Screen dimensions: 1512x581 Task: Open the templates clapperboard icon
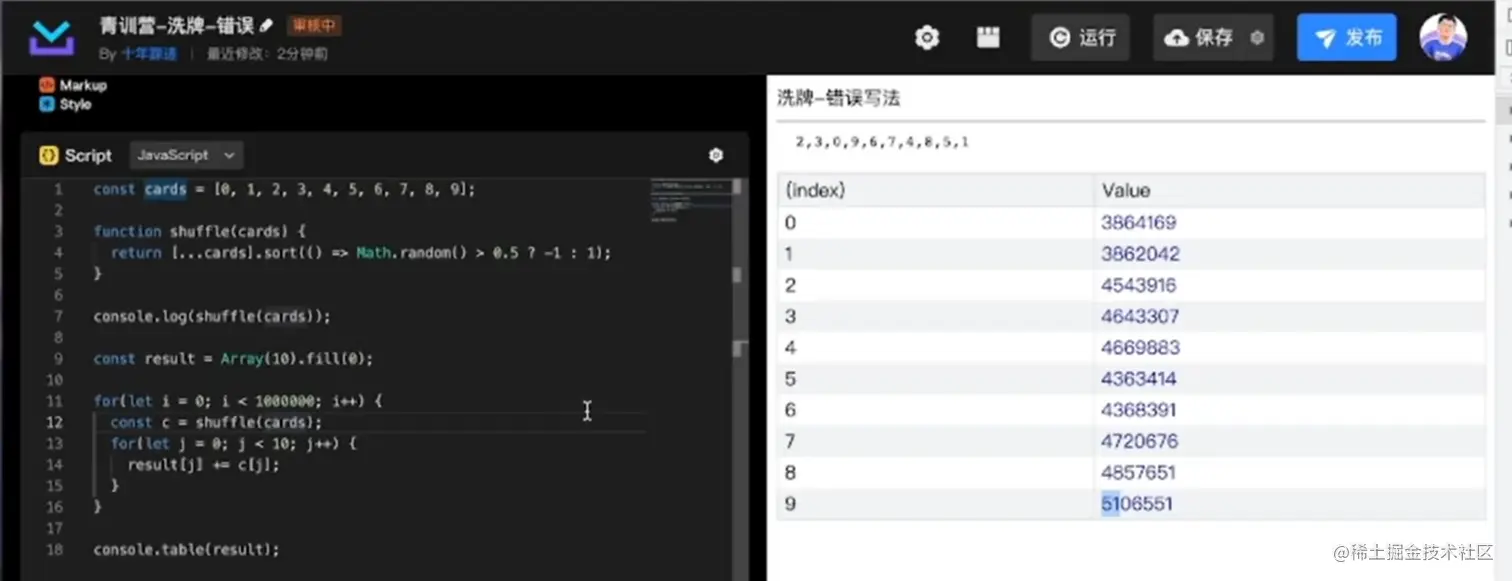point(988,38)
